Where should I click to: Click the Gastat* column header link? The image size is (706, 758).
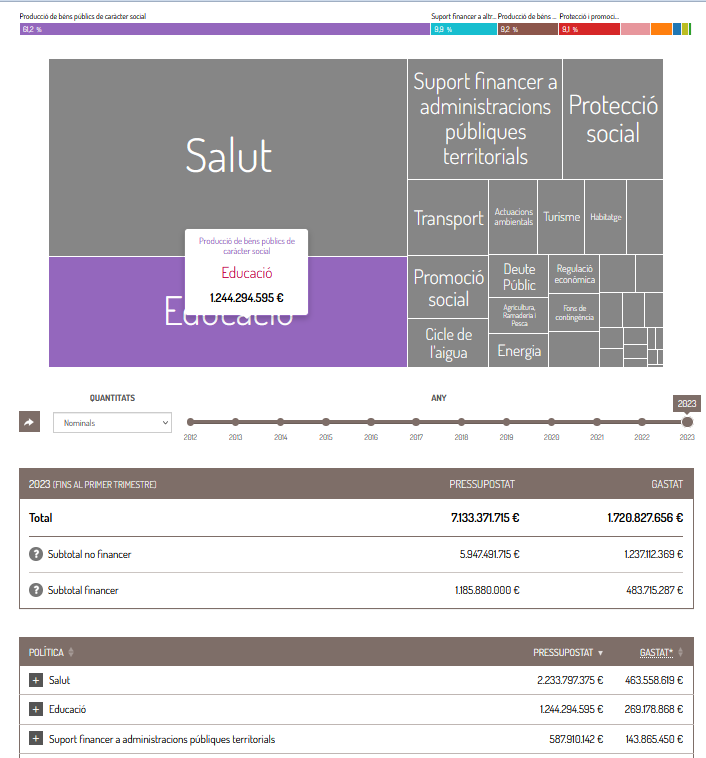pyautogui.click(x=656, y=653)
